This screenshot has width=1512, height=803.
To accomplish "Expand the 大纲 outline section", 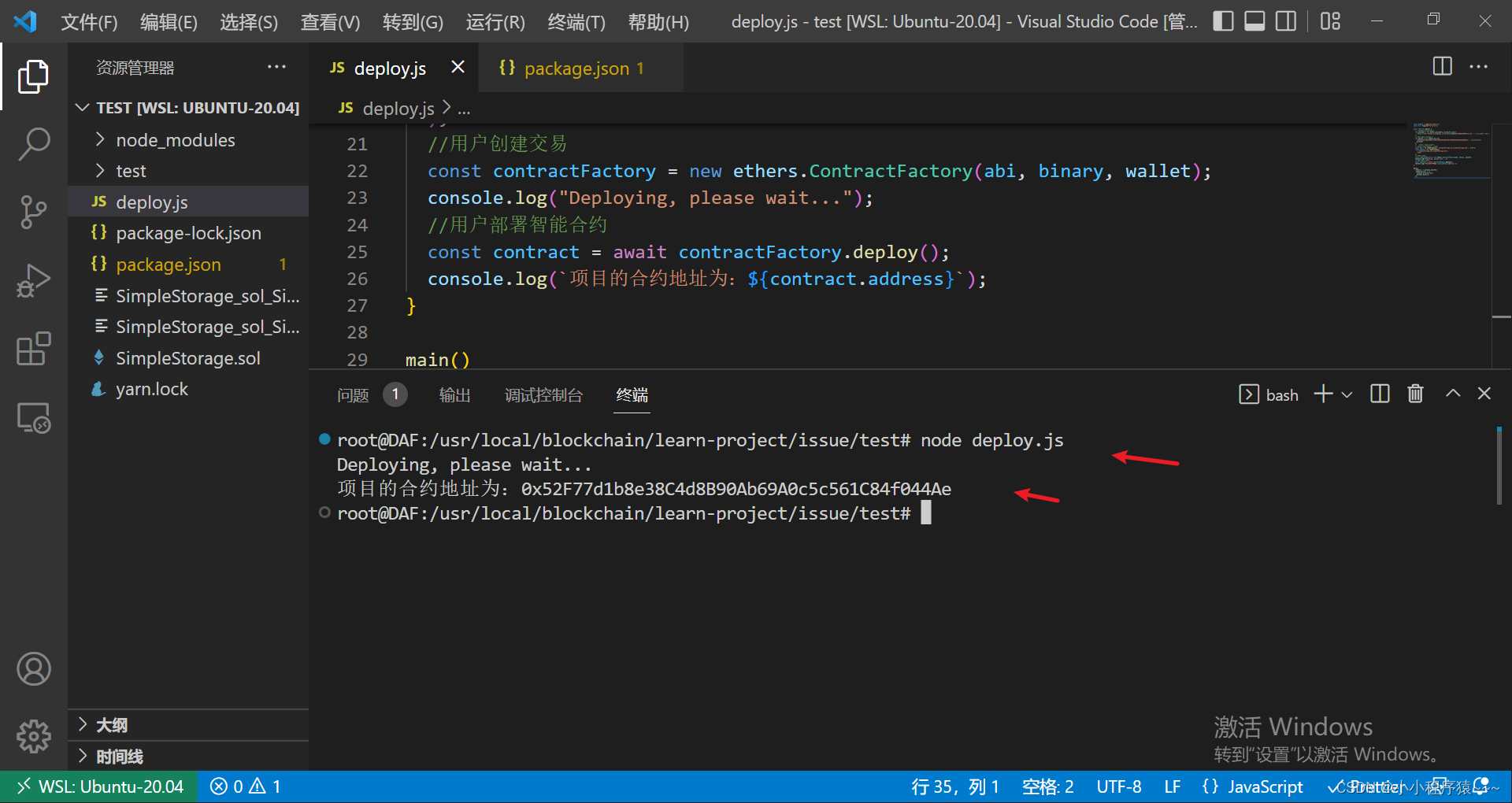I will [x=189, y=725].
